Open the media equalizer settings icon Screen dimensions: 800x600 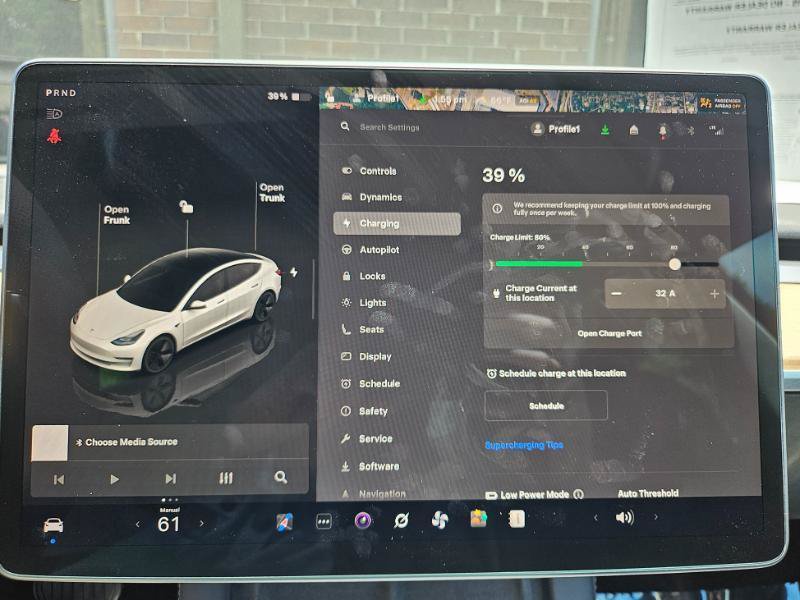click(226, 478)
